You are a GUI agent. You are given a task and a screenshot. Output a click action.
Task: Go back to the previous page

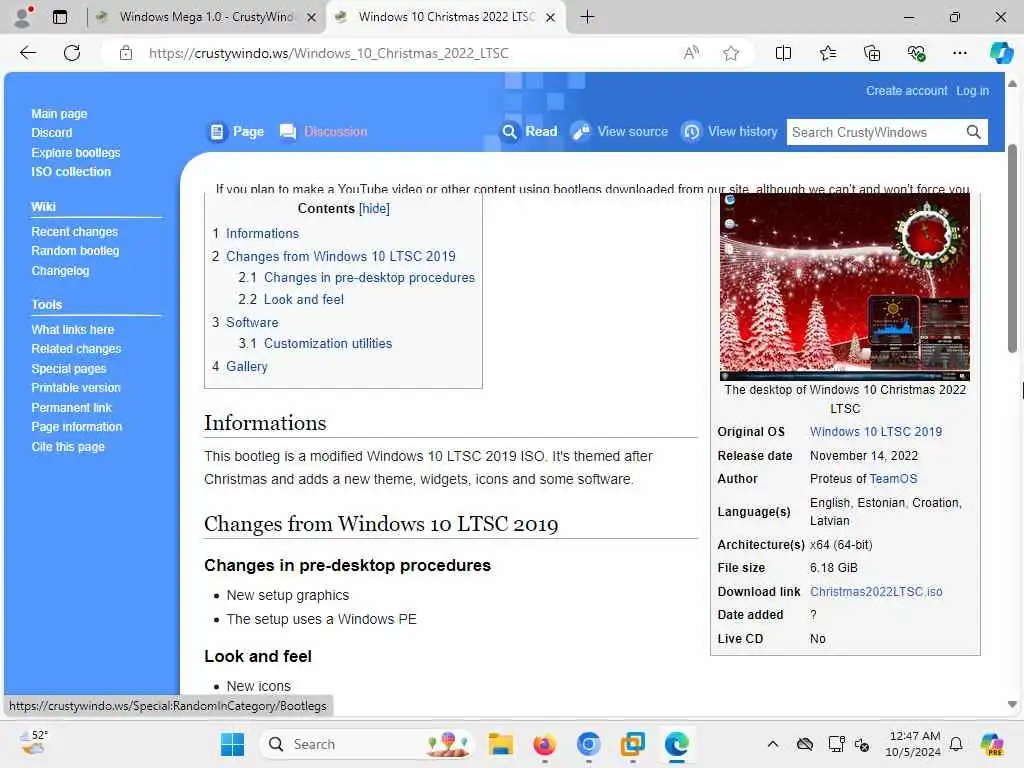coord(28,53)
